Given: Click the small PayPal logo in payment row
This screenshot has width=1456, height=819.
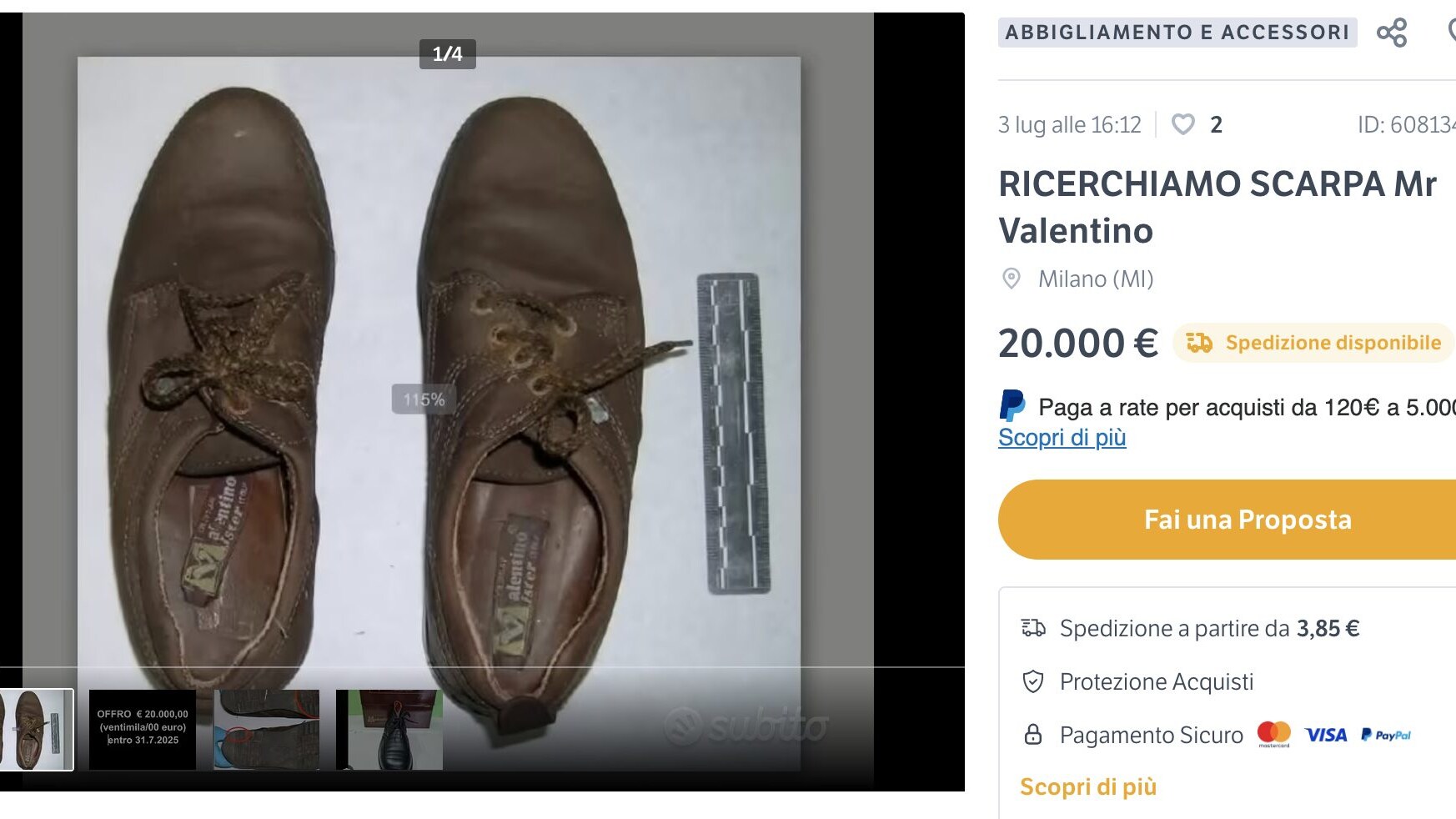Looking at the screenshot, I should (1386, 735).
